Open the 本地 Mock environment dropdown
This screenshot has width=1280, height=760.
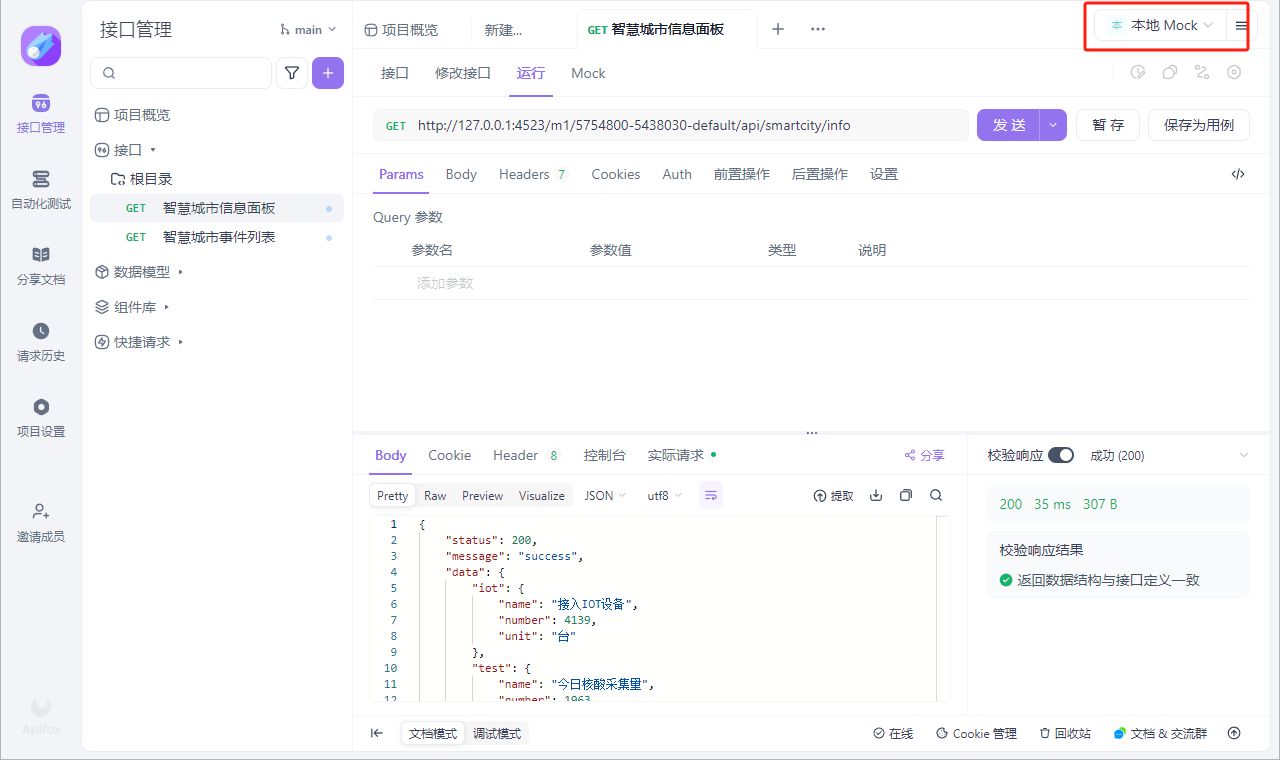[1161, 26]
